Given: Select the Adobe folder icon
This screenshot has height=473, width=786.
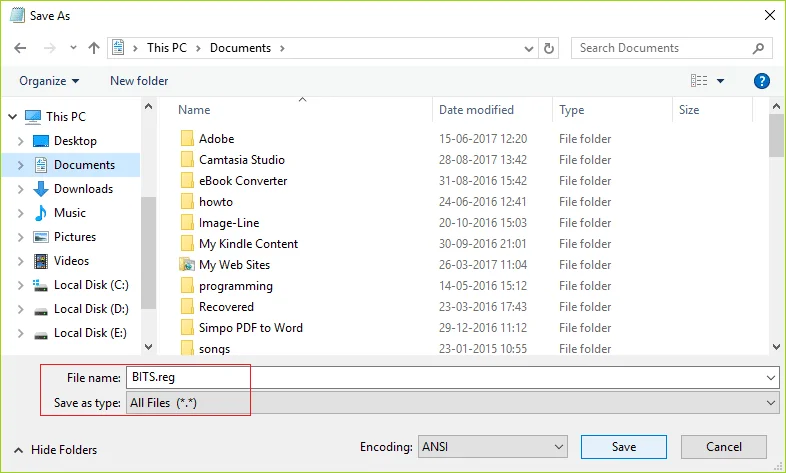Looking at the screenshot, I should coord(187,139).
